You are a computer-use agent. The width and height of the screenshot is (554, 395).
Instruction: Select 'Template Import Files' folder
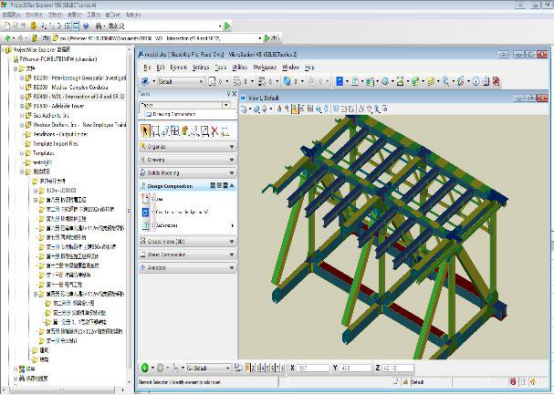55,143
